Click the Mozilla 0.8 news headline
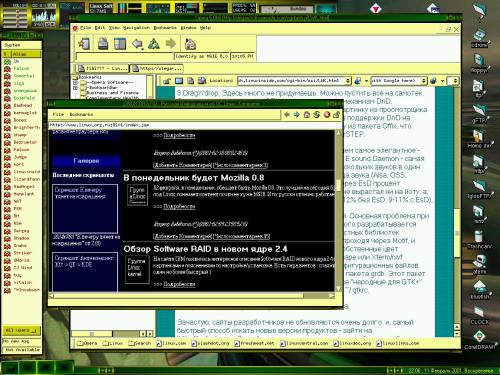500x375 pixels. pos(194,178)
